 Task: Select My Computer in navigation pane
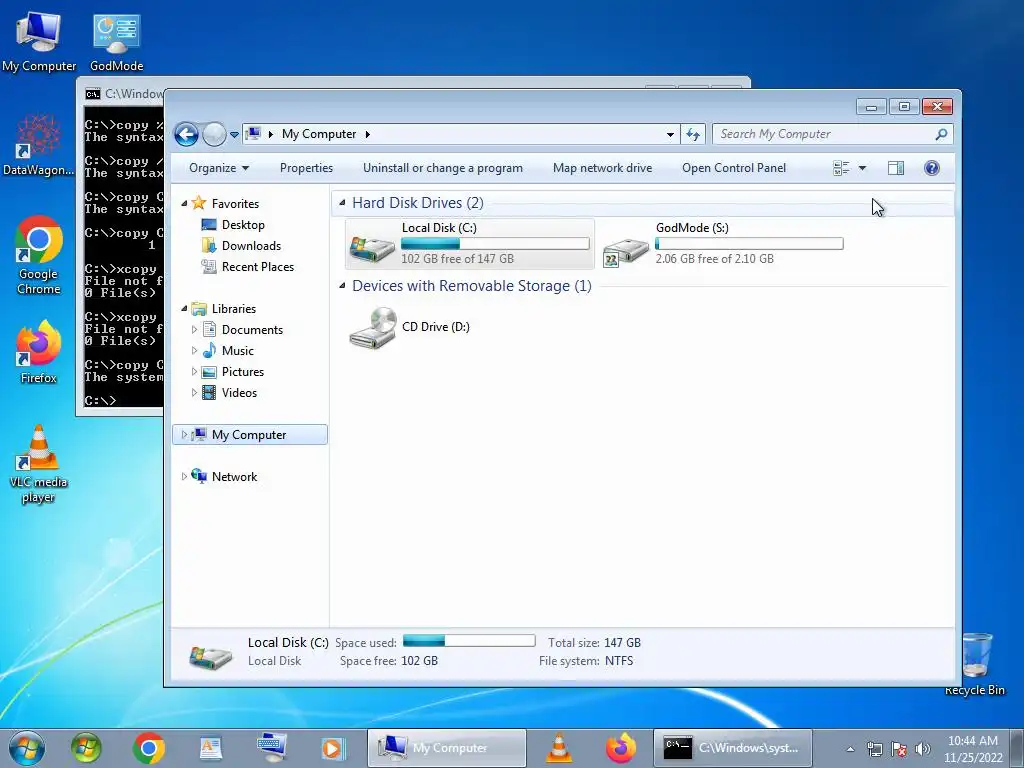click(249, 435)
